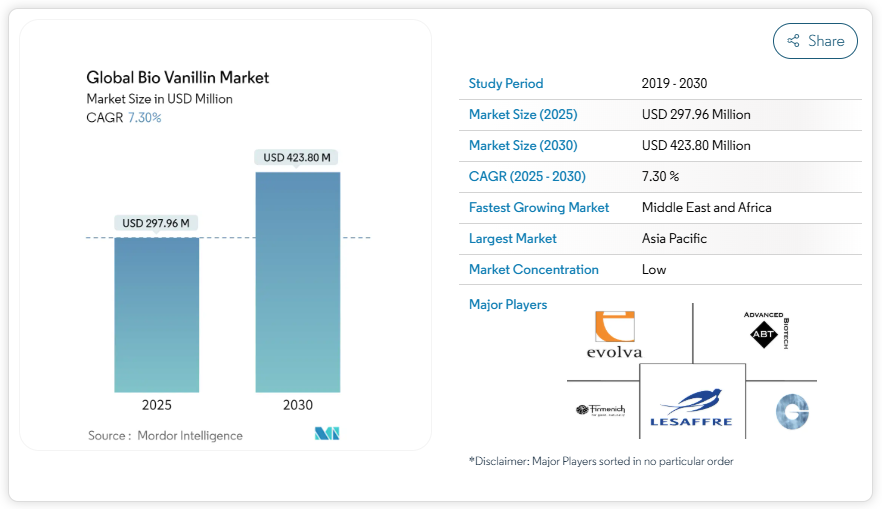Click the Market Size (2025) label
This screenshot has width=882, height=509.
point(523,114)
